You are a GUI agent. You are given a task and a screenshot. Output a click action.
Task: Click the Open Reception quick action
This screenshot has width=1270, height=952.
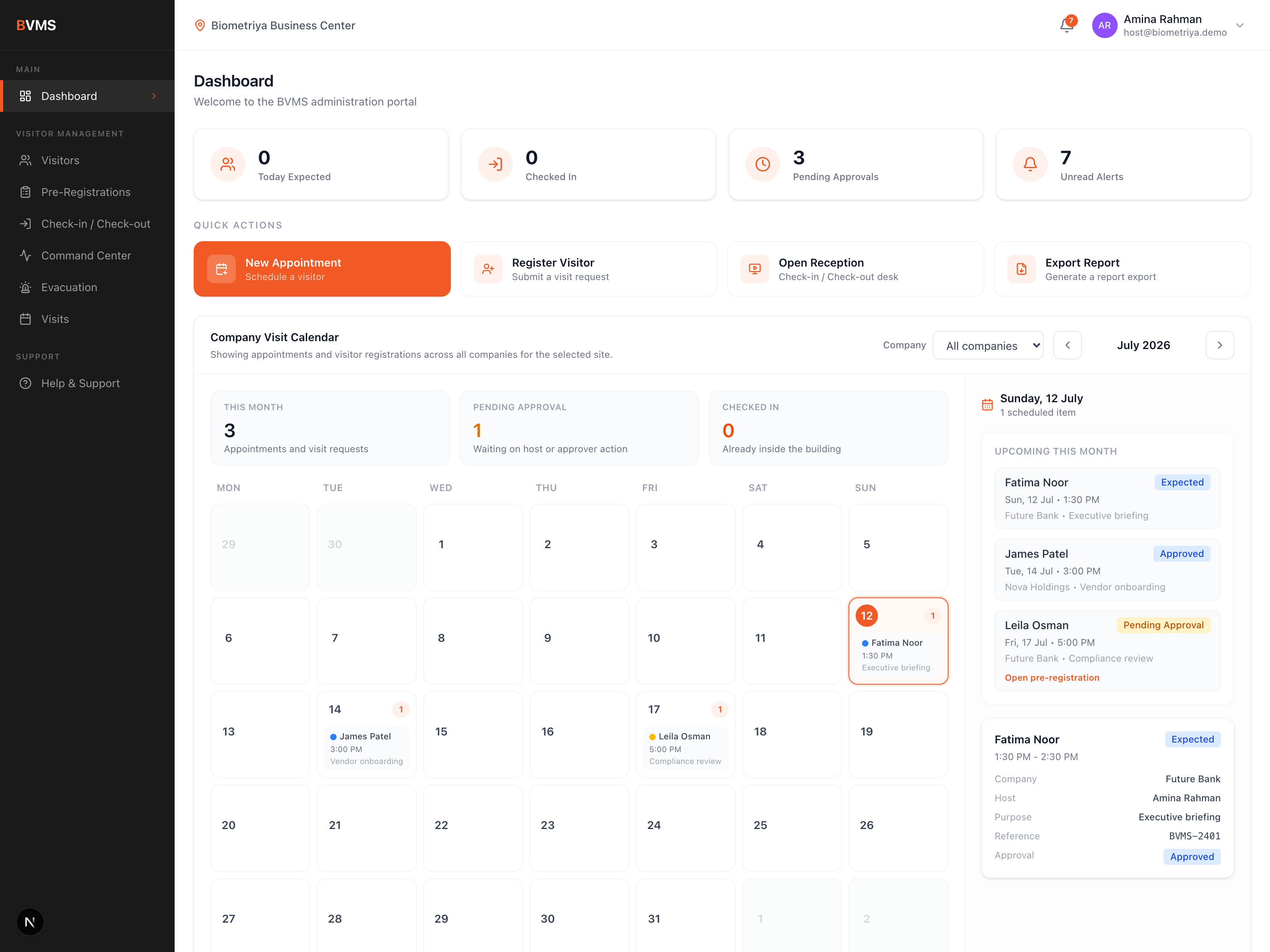(856, 269)
